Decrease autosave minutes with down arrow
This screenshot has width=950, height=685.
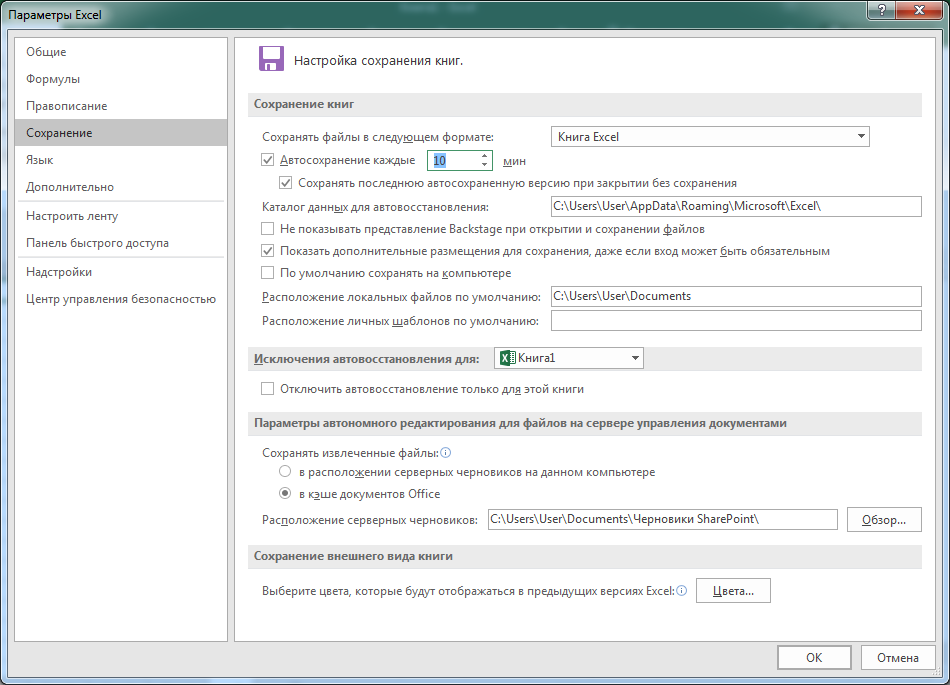pyautogui.click(x=484, y=165)
